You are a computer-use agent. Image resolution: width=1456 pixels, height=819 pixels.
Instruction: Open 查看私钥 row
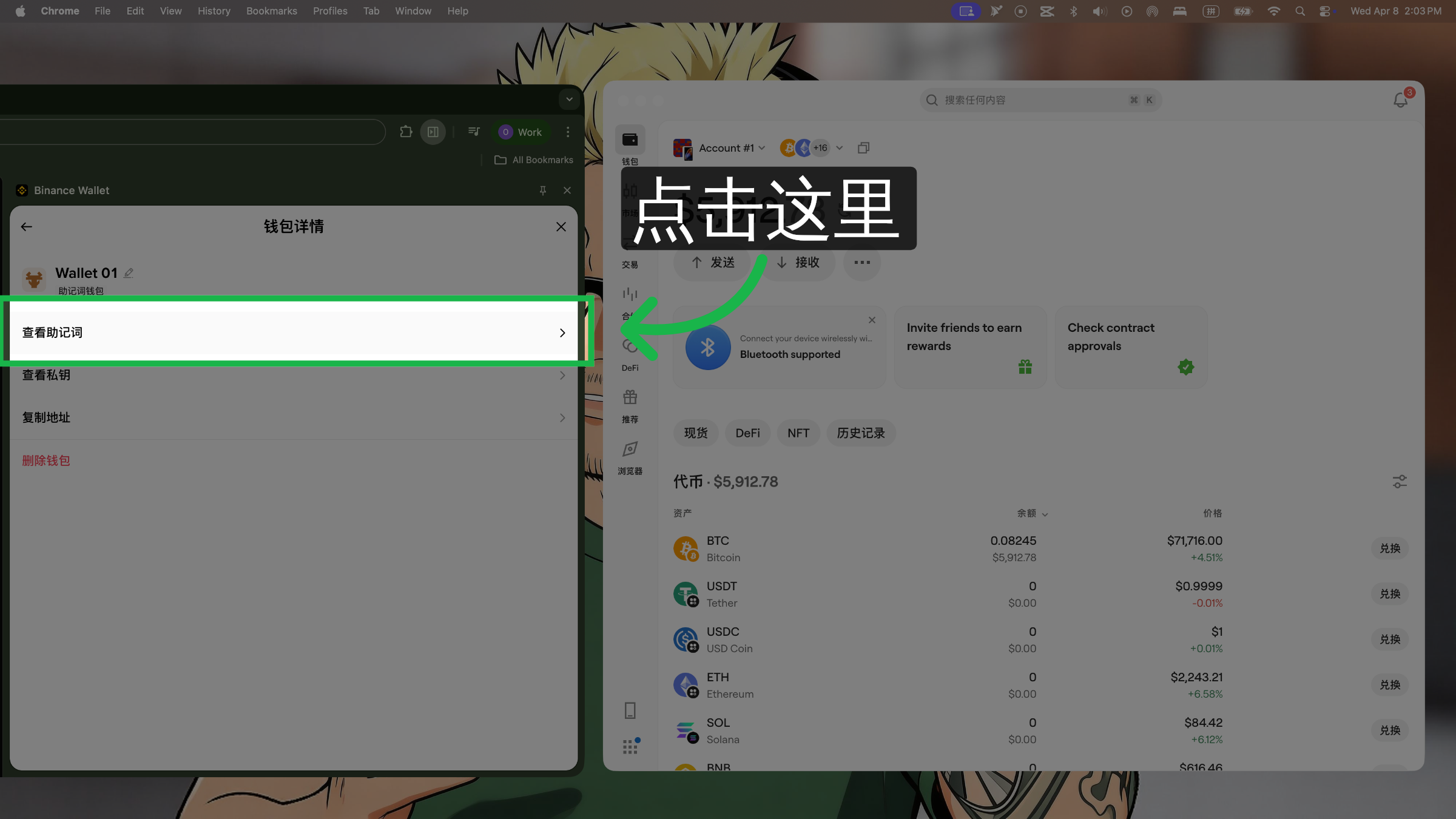click(x=294, y=375)
